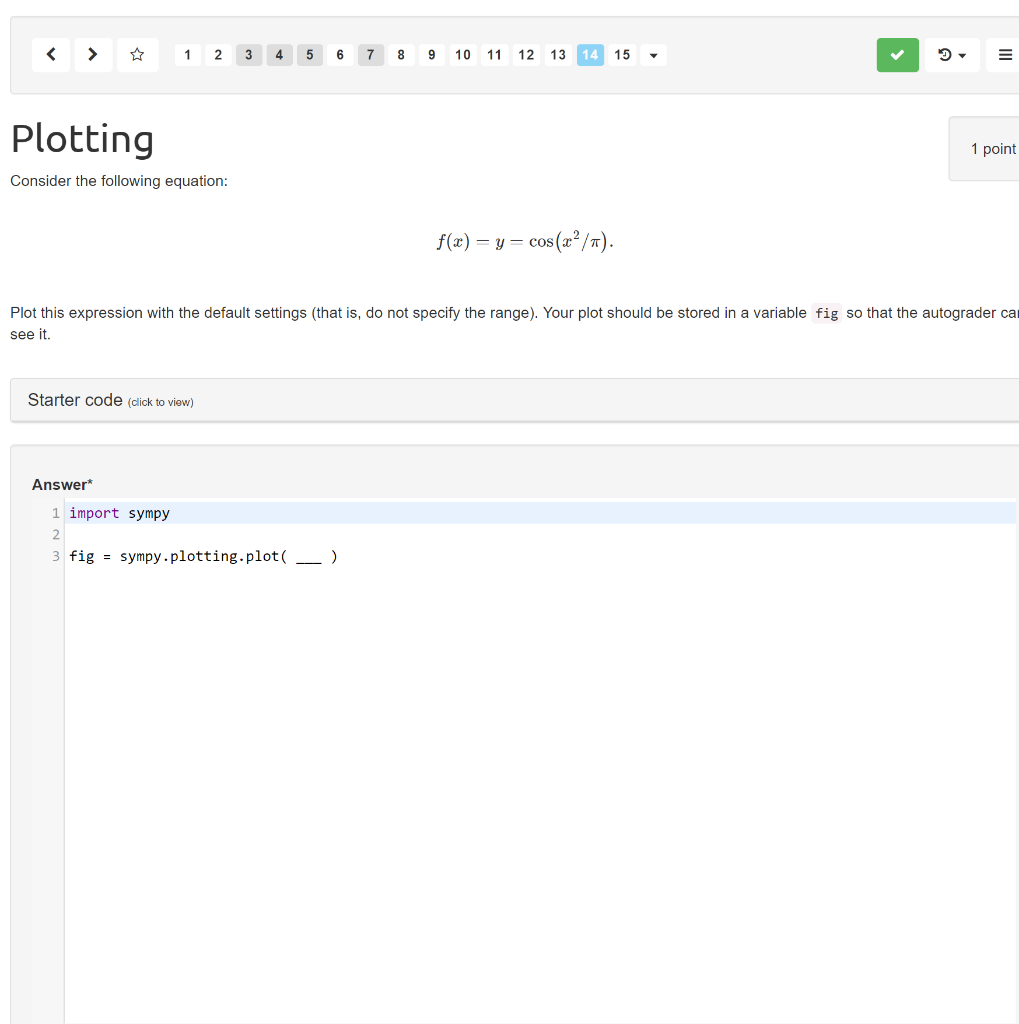1019x1024 pixels.
Task: Click empty line 2 in the editor
Action: [540, 535]
